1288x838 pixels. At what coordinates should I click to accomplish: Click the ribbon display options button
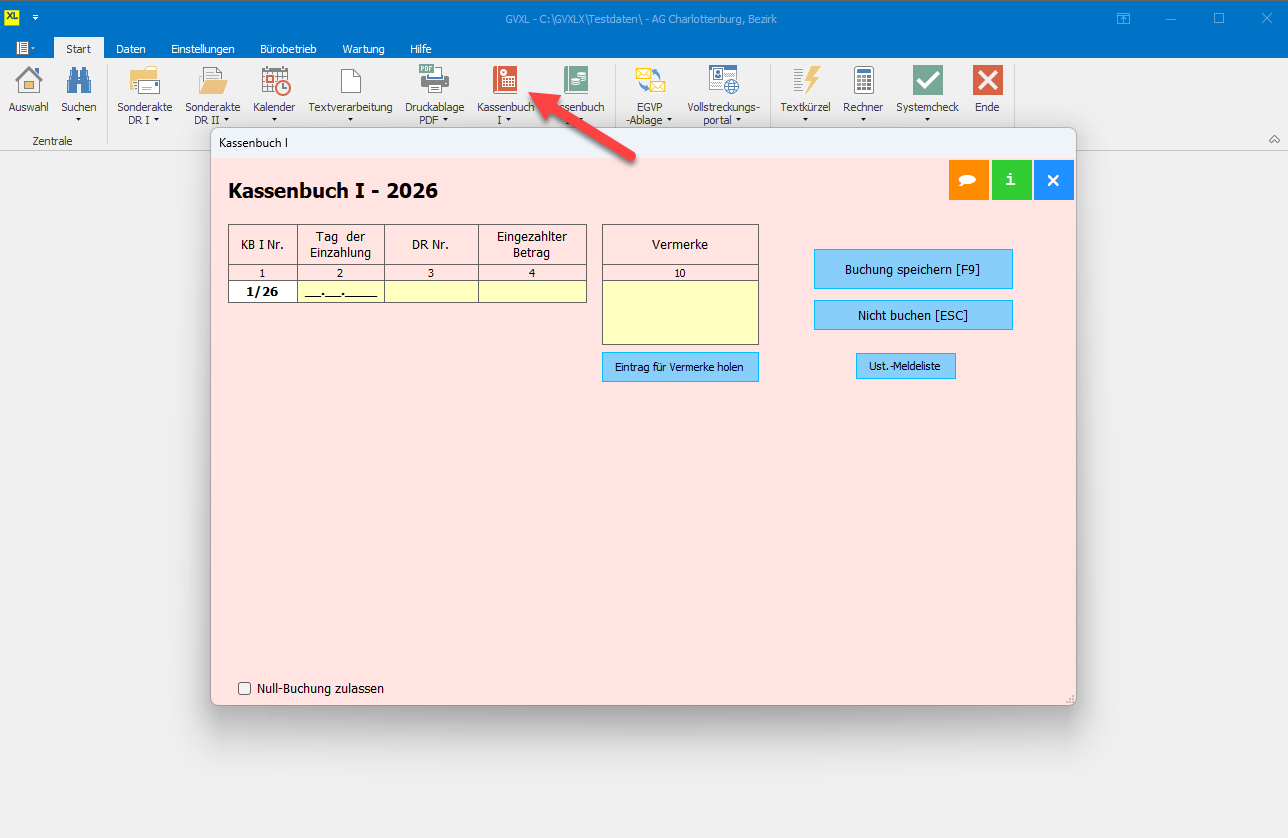pos(1124,18)
